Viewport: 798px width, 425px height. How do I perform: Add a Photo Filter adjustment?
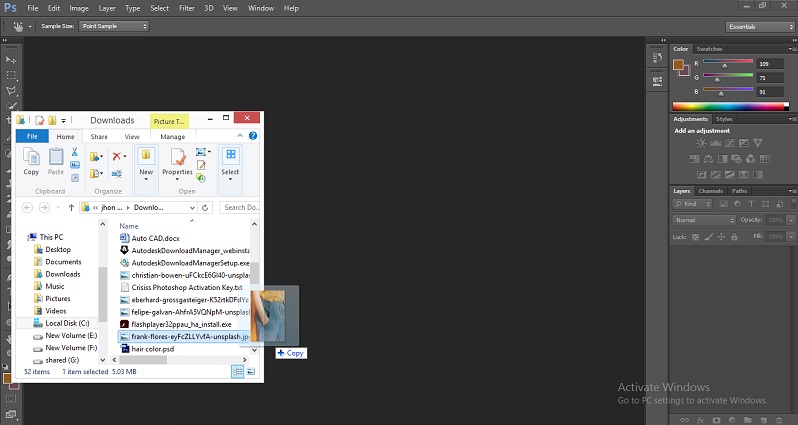coord(736,159)
